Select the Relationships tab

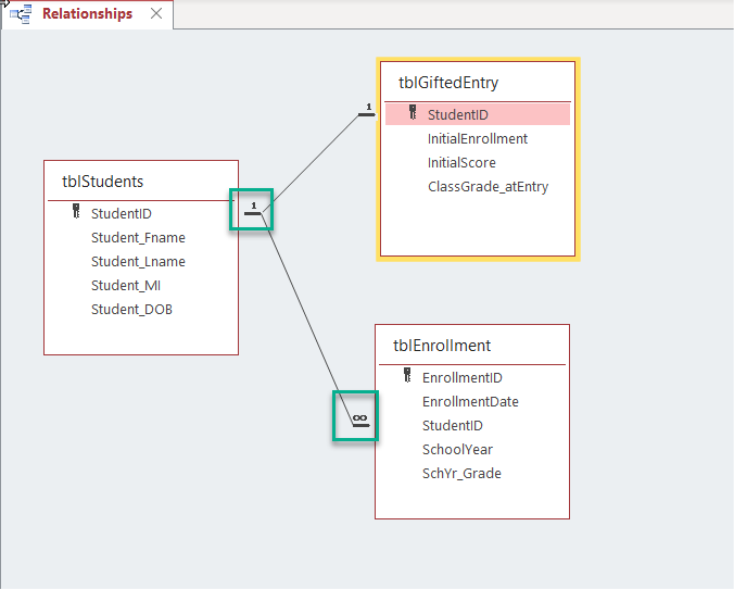click(87, 14)
